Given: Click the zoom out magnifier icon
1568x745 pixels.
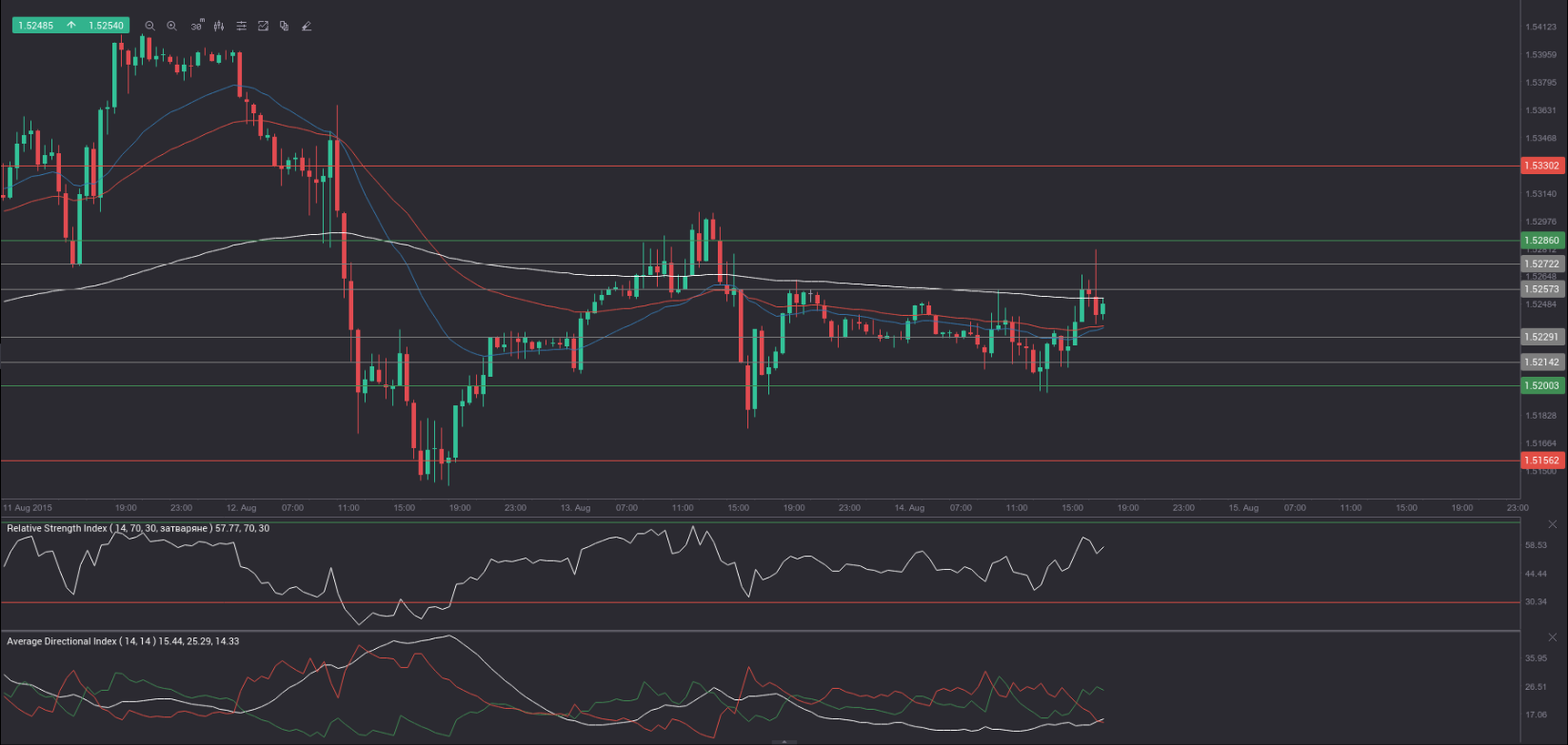Looking at the screenshot, I should tap(149, 26).
